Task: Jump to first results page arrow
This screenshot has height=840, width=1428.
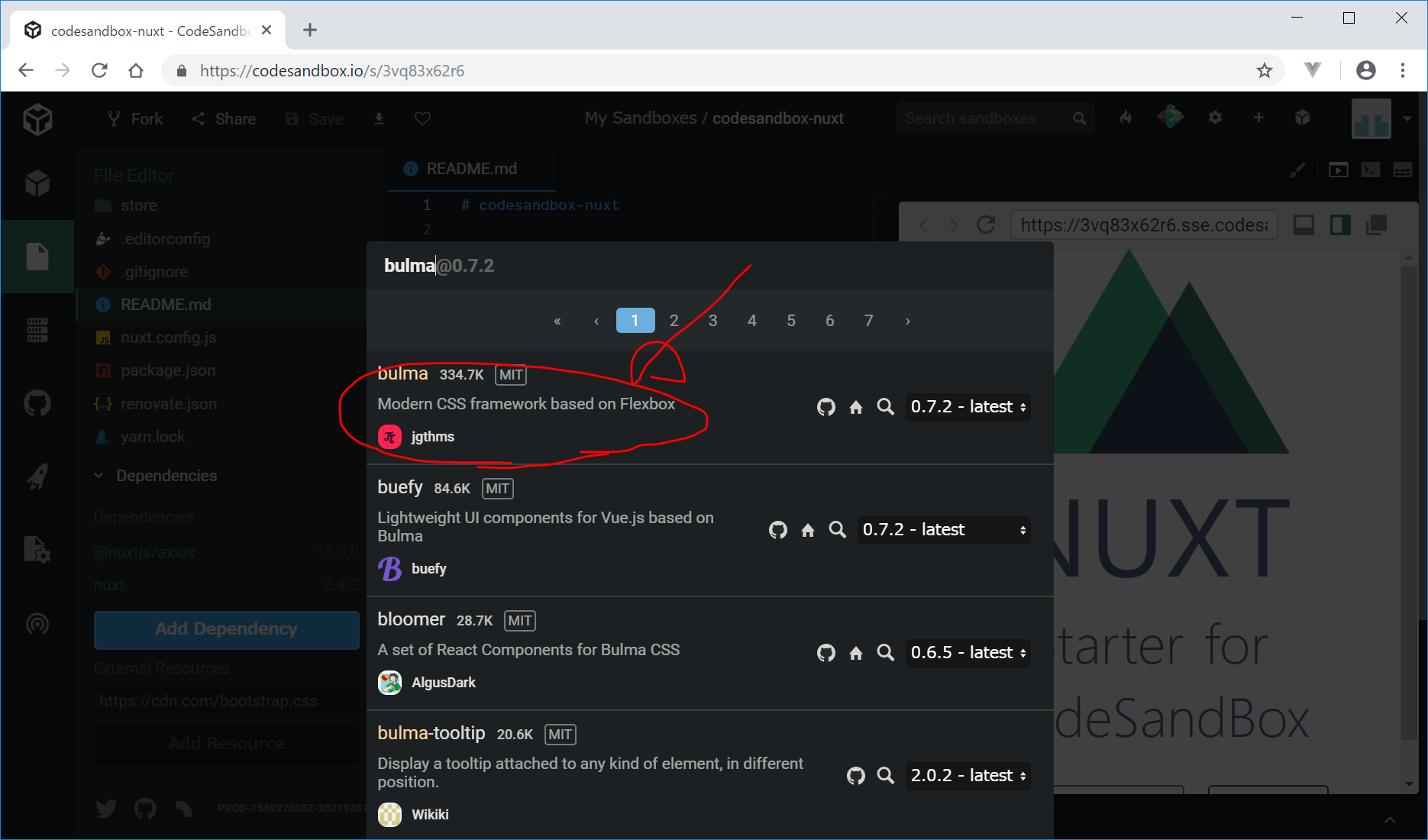Action: (x=557, y=321)
